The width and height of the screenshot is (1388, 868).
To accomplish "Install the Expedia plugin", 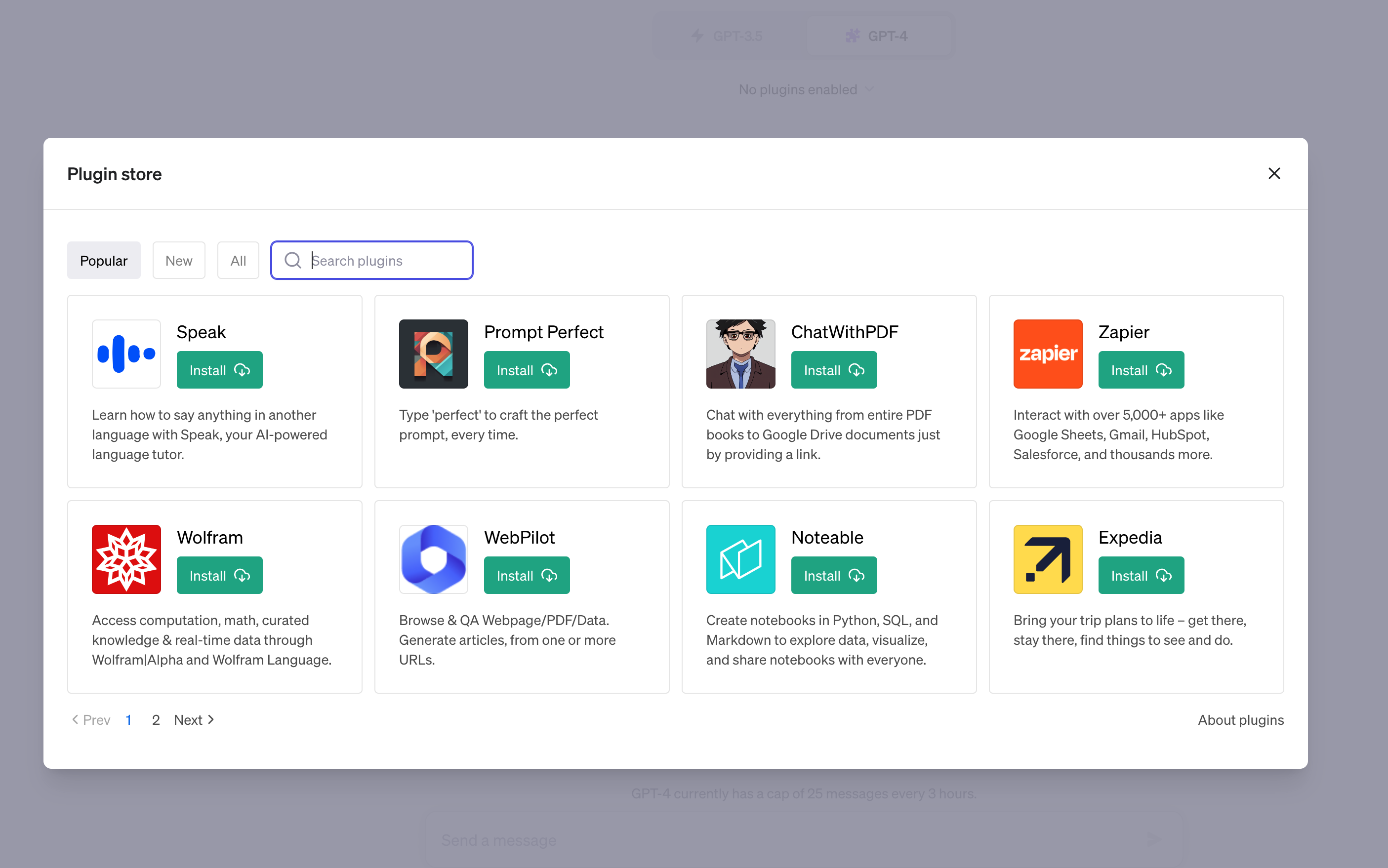I will (x=1142, y=575).
